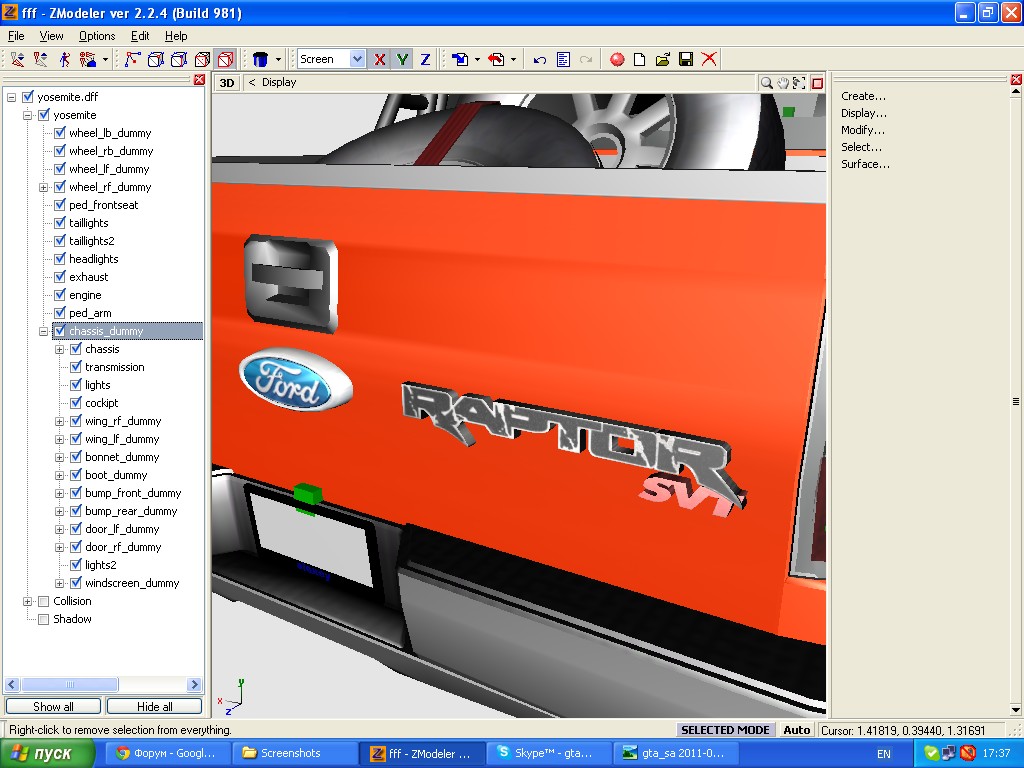Activate the viewport pan hand tool

[782, 83]
